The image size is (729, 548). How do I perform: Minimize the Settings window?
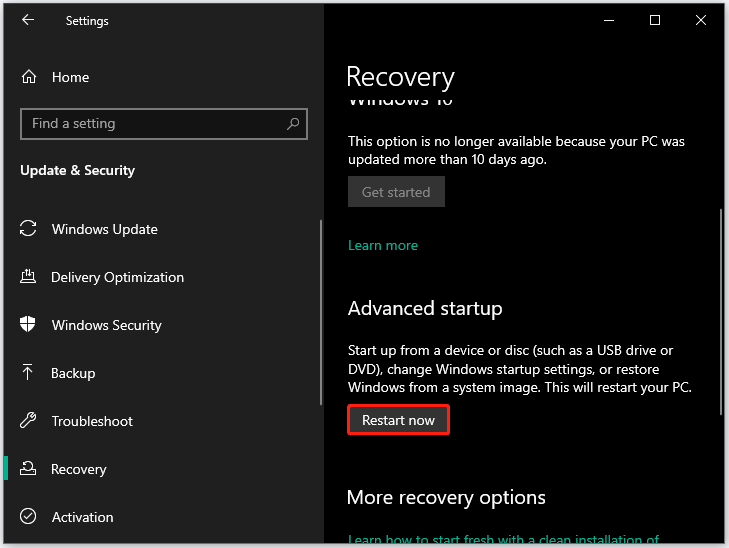(x=609, y=20)
